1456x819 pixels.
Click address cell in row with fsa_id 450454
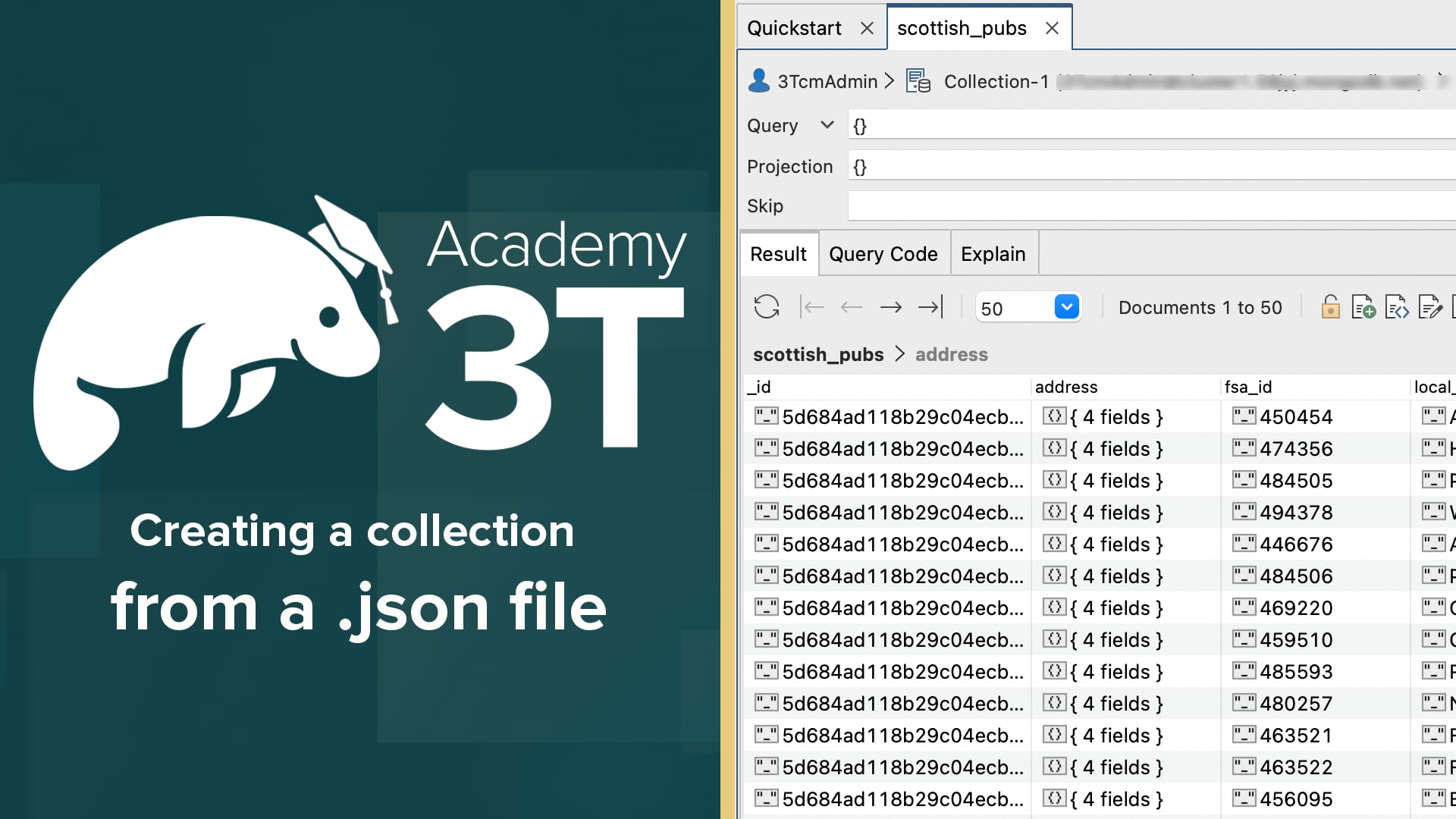(1125, 416)
